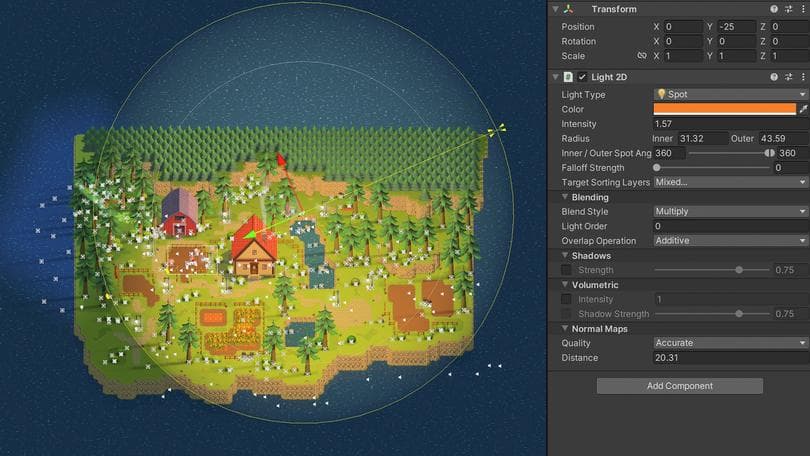The width and height of the screenshot is (810, 456).
Task: Open Transform component preset selector icon
Action: click(788, 9)
